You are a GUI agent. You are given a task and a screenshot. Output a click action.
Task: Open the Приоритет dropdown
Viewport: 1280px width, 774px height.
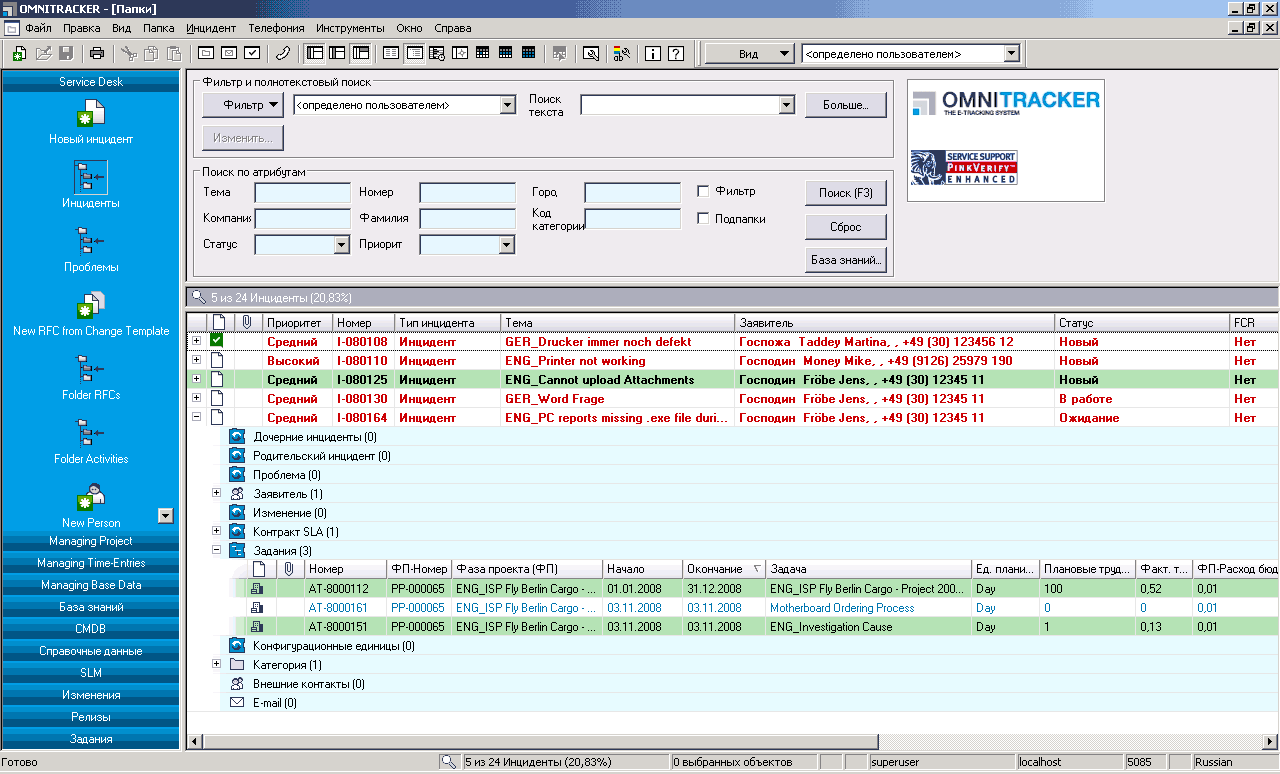pos(506,244)
